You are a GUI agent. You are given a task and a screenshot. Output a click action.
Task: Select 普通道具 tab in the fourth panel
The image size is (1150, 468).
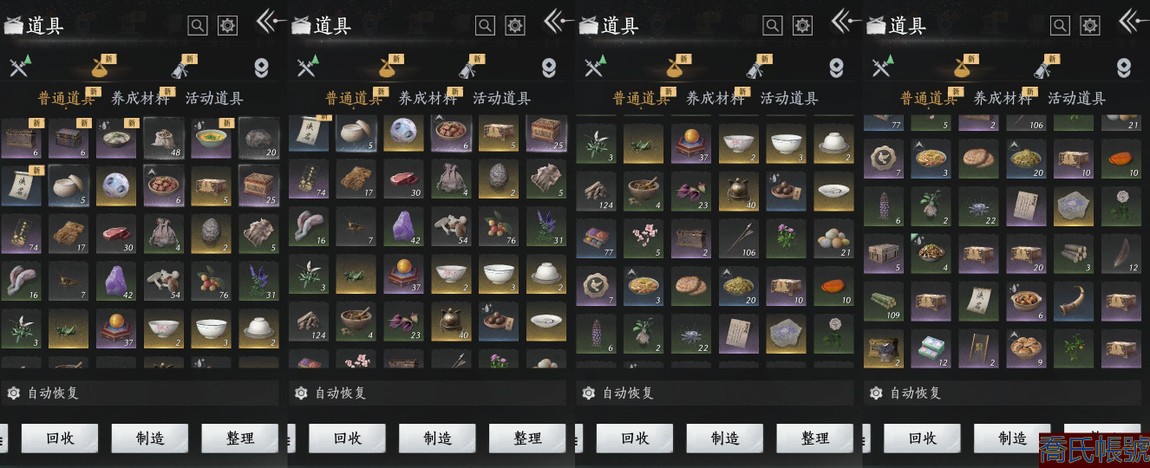pyautogui.click(x=929, y=98)
